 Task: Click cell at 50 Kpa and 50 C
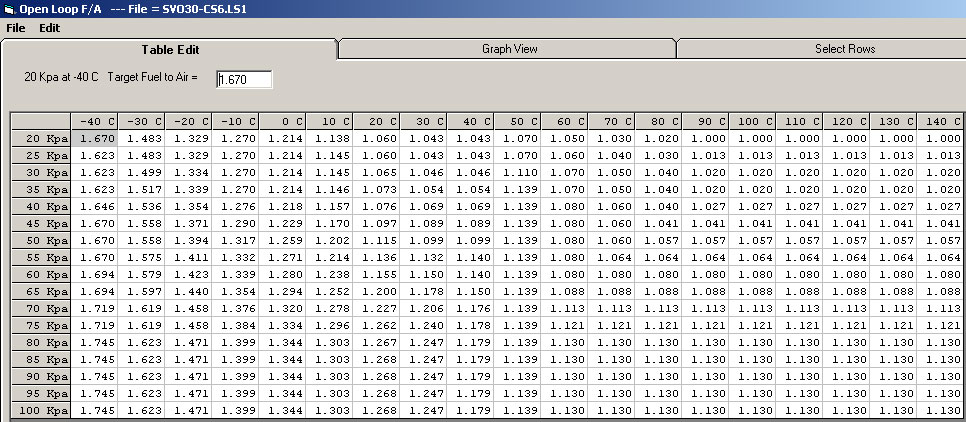pos(518,240)
